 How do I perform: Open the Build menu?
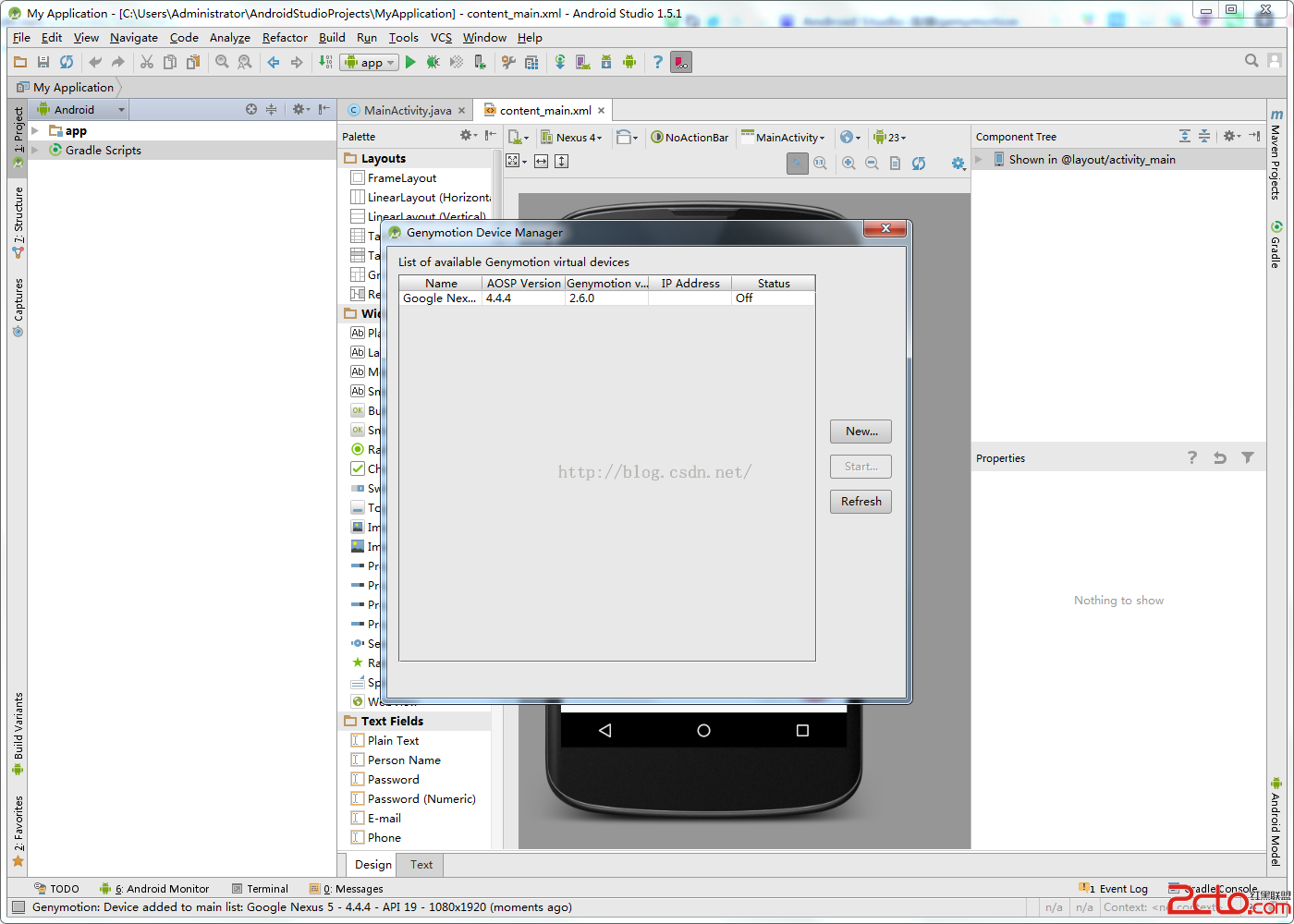point(332,38)
